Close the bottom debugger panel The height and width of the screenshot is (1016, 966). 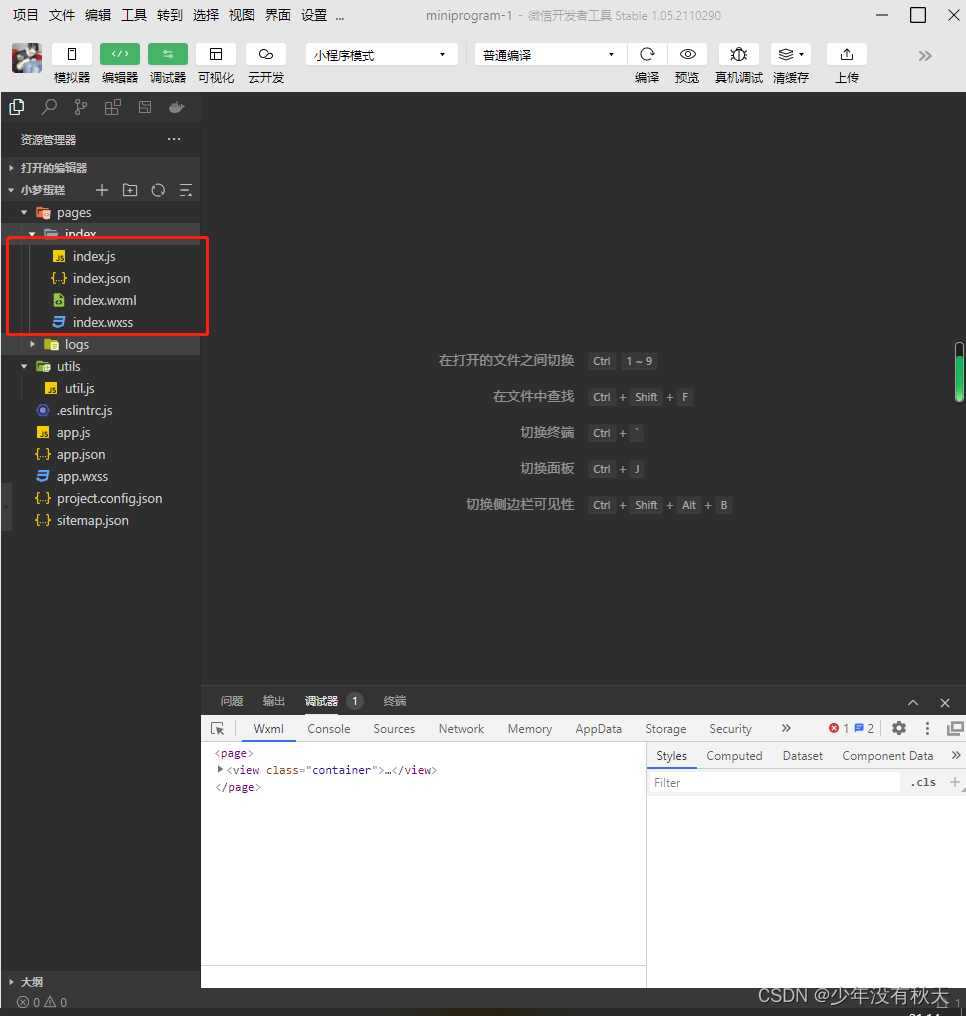tap(945, 703)
